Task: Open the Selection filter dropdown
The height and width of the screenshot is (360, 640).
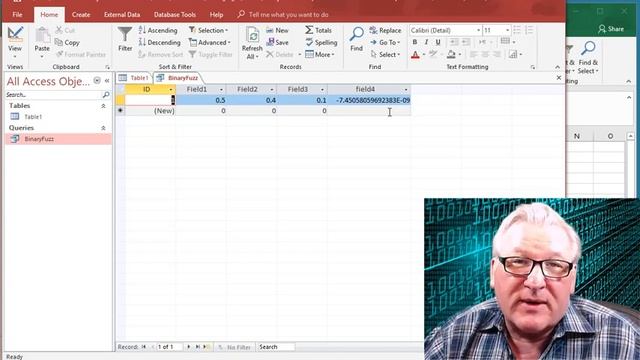Action: (x=208, y=30)
